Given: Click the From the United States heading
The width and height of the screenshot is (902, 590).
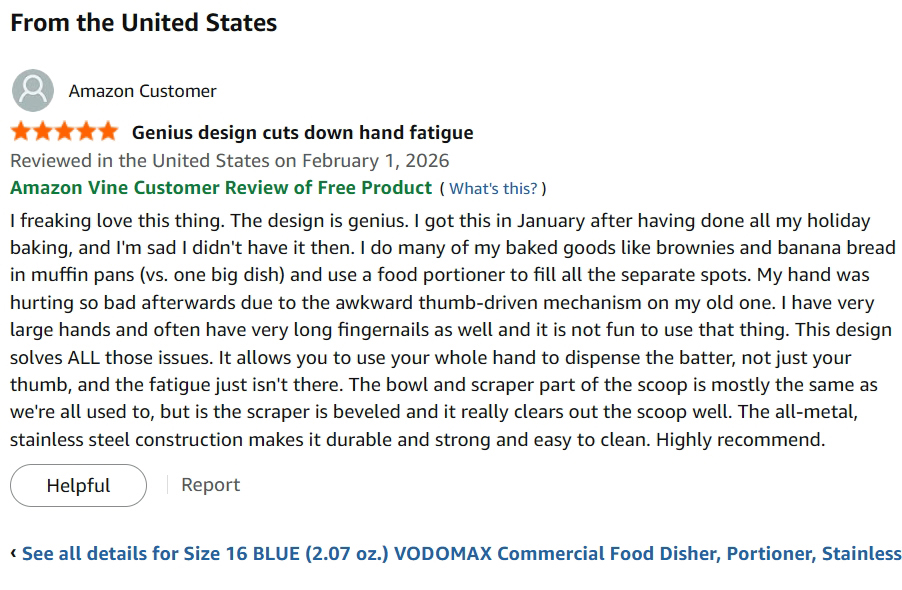Looking at the screenshot, I should [144, 23].
